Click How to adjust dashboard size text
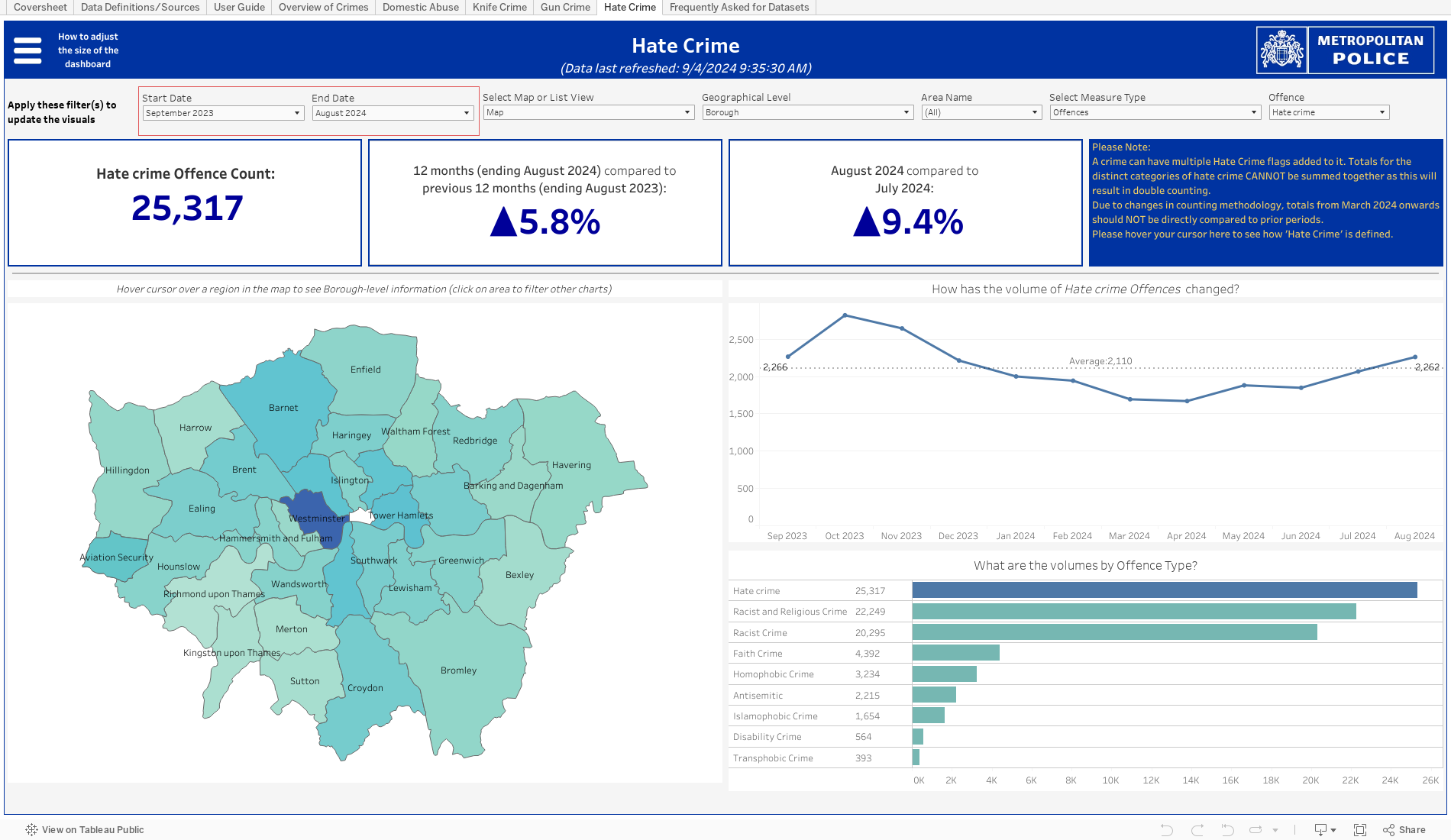Image resolution: width=1451 pixels, height=840 pixels. point(88,50)
